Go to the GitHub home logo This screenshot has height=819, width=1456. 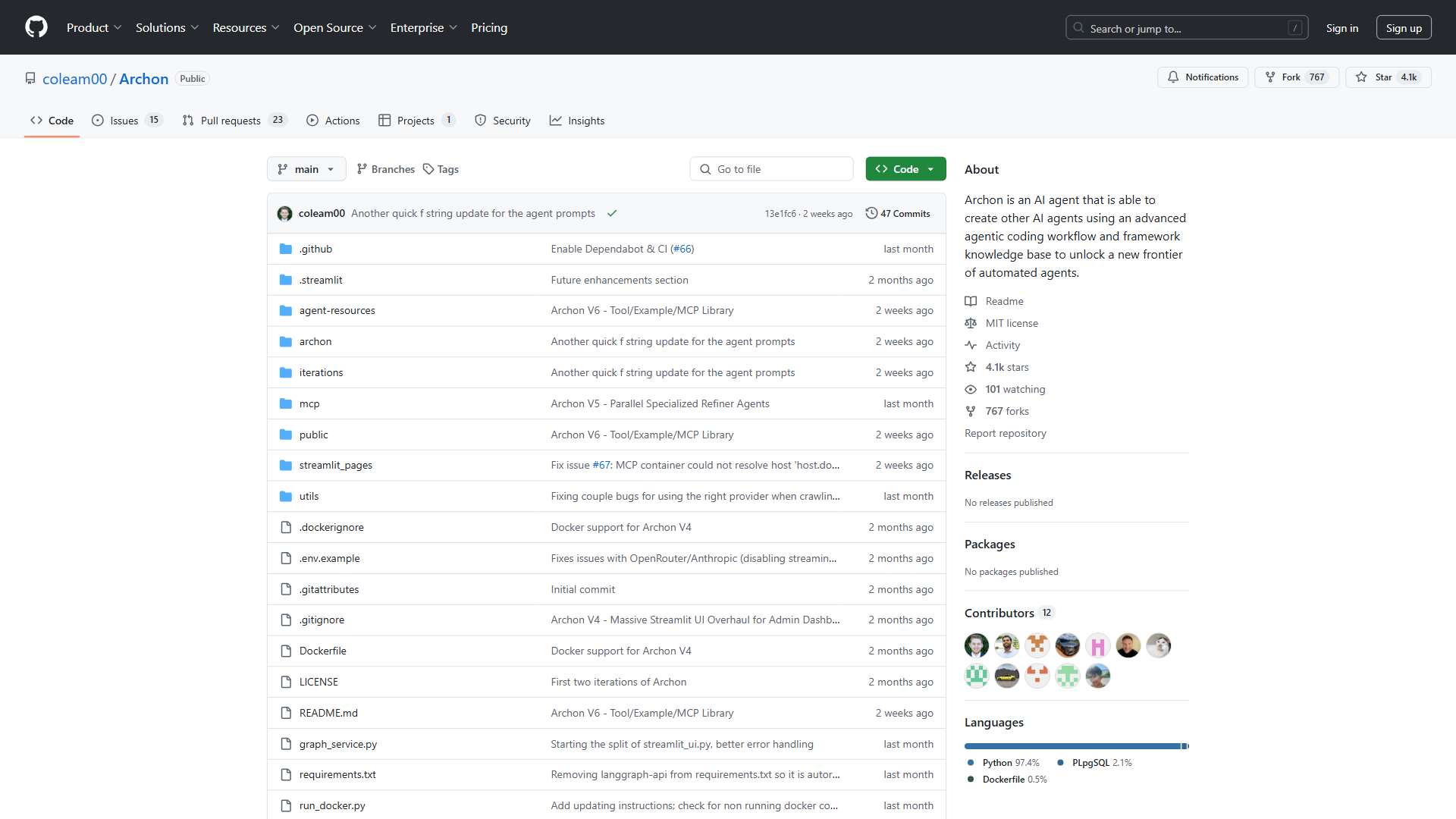(x=36, y=27)
